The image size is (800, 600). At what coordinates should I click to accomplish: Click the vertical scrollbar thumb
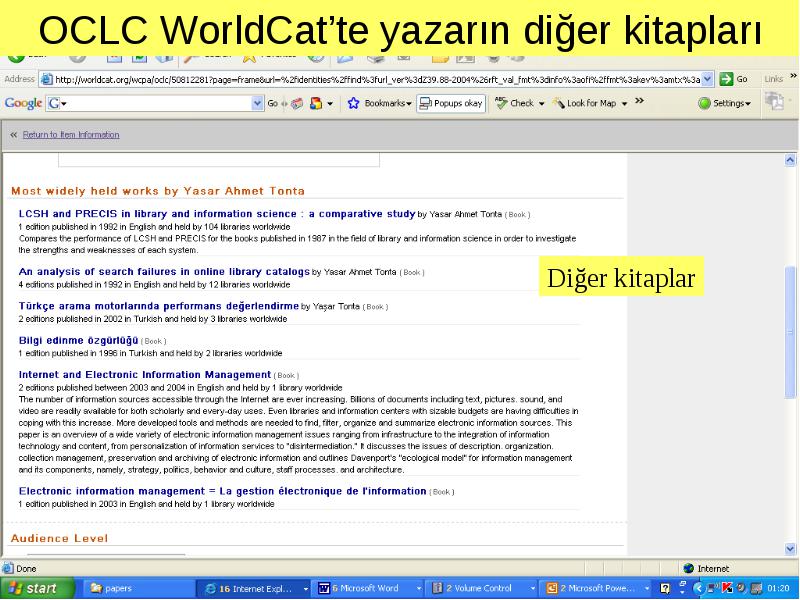[x=790, y=332]
